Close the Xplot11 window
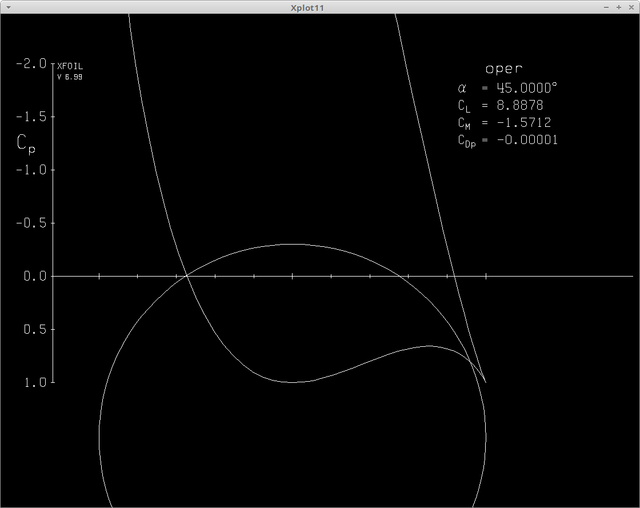The image size is (640, 508). (631, 7)
